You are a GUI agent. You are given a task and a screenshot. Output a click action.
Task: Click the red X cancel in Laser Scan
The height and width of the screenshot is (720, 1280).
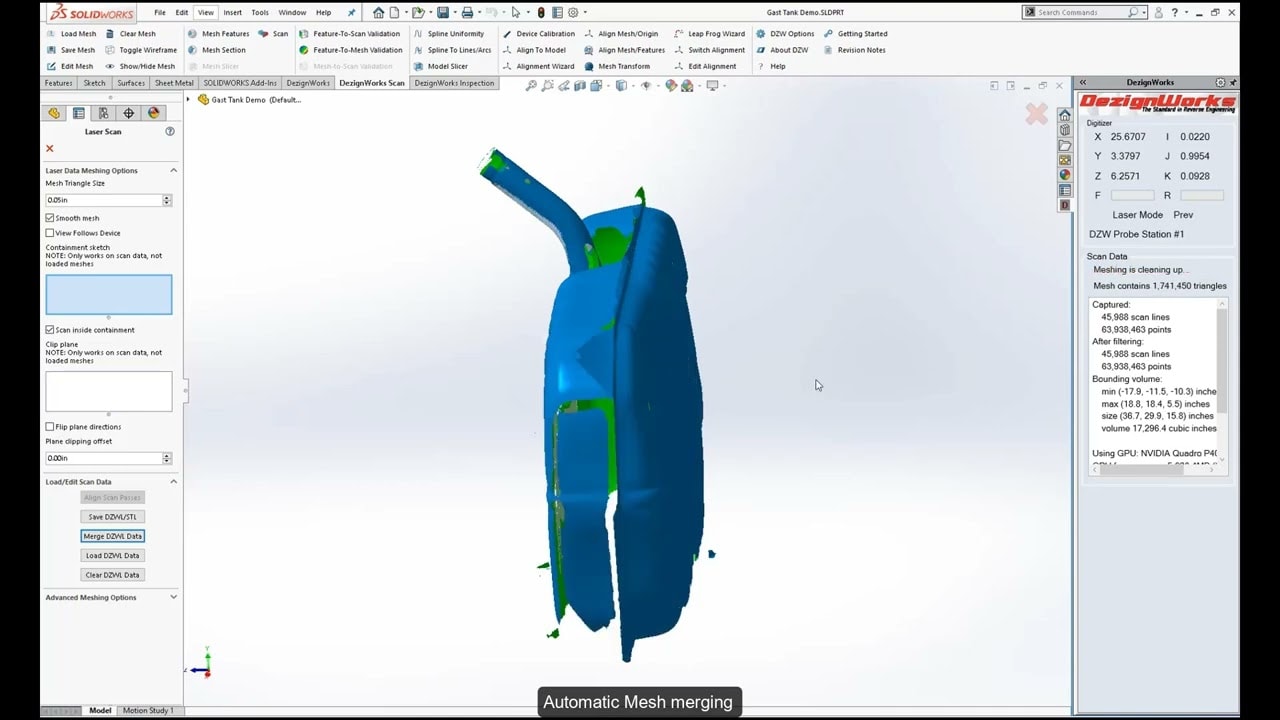50,148
